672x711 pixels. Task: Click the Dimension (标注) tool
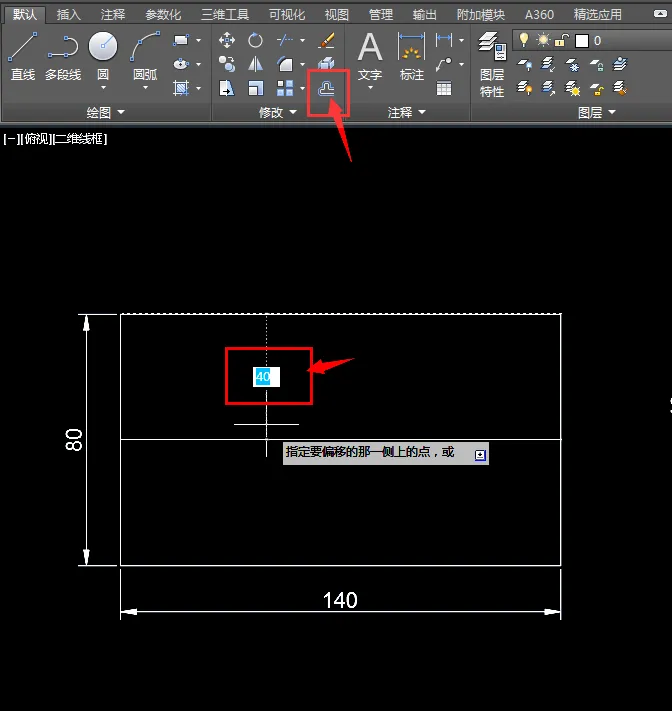pyautogui.click(x=412, y=55)
